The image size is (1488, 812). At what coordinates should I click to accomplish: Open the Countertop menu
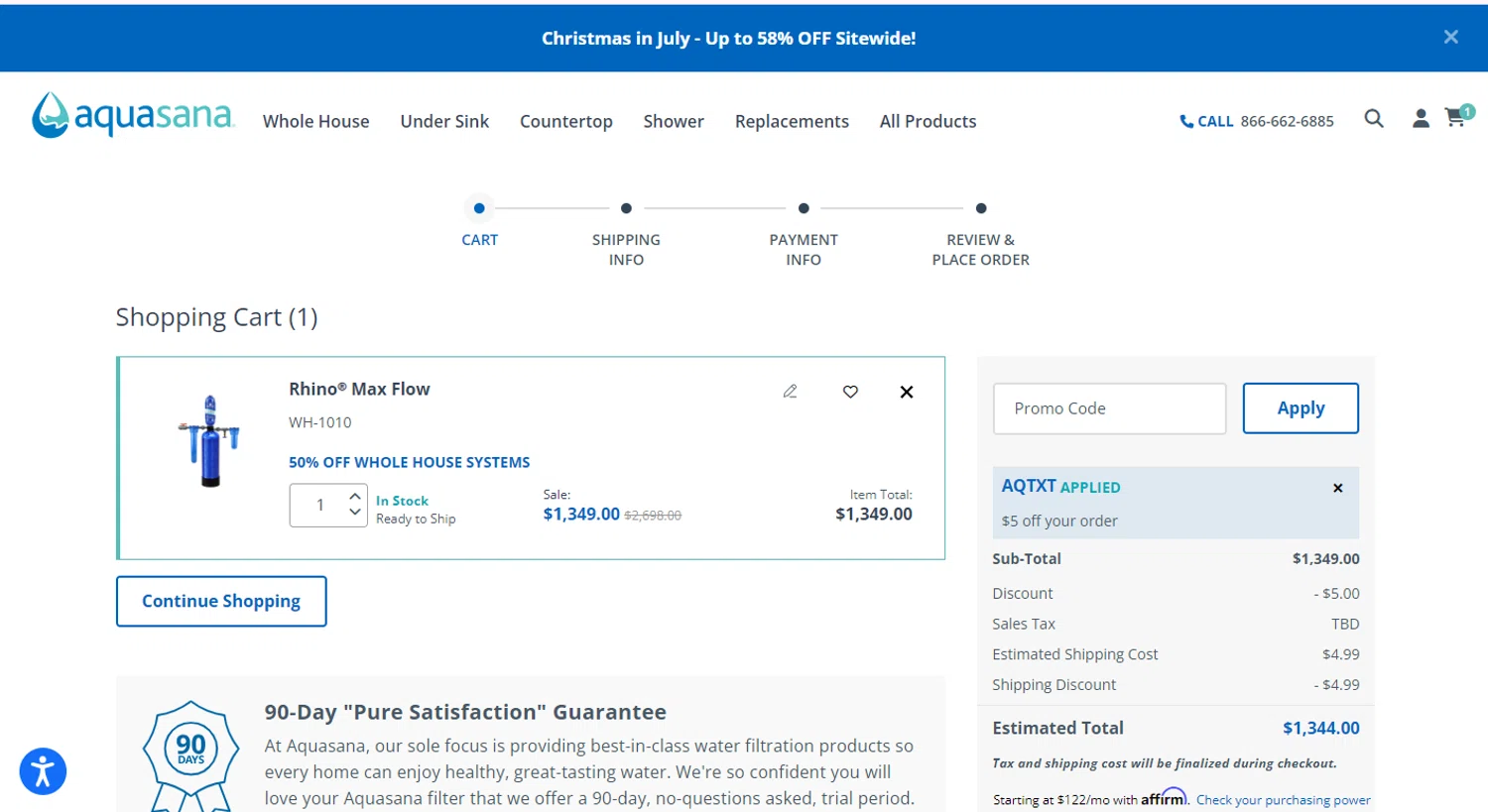[566, 121]
